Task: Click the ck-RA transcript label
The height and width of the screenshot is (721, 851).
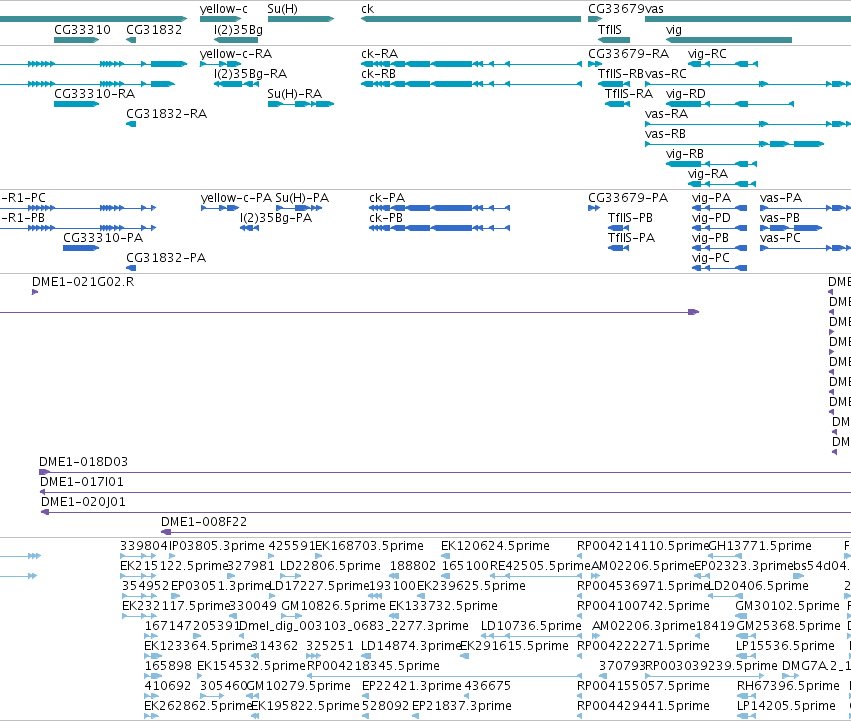Action: (379, 54)
